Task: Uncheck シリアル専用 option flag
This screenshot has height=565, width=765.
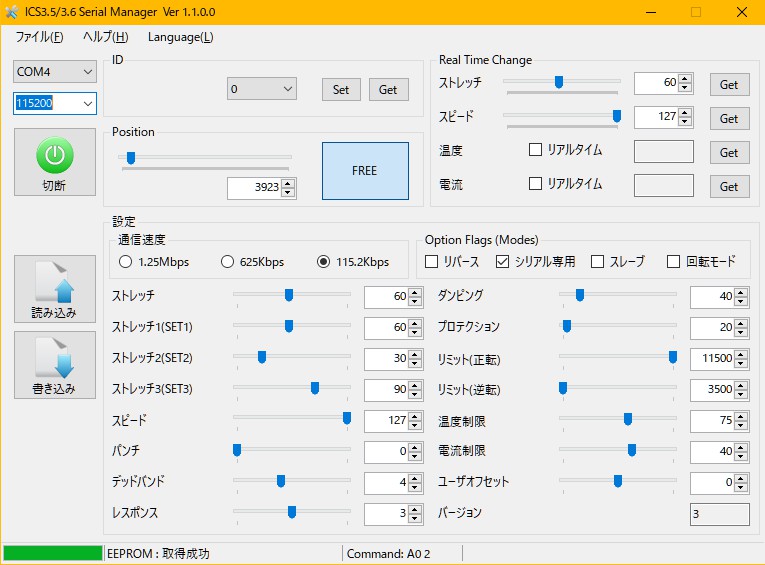Action: tap(502, 262)
